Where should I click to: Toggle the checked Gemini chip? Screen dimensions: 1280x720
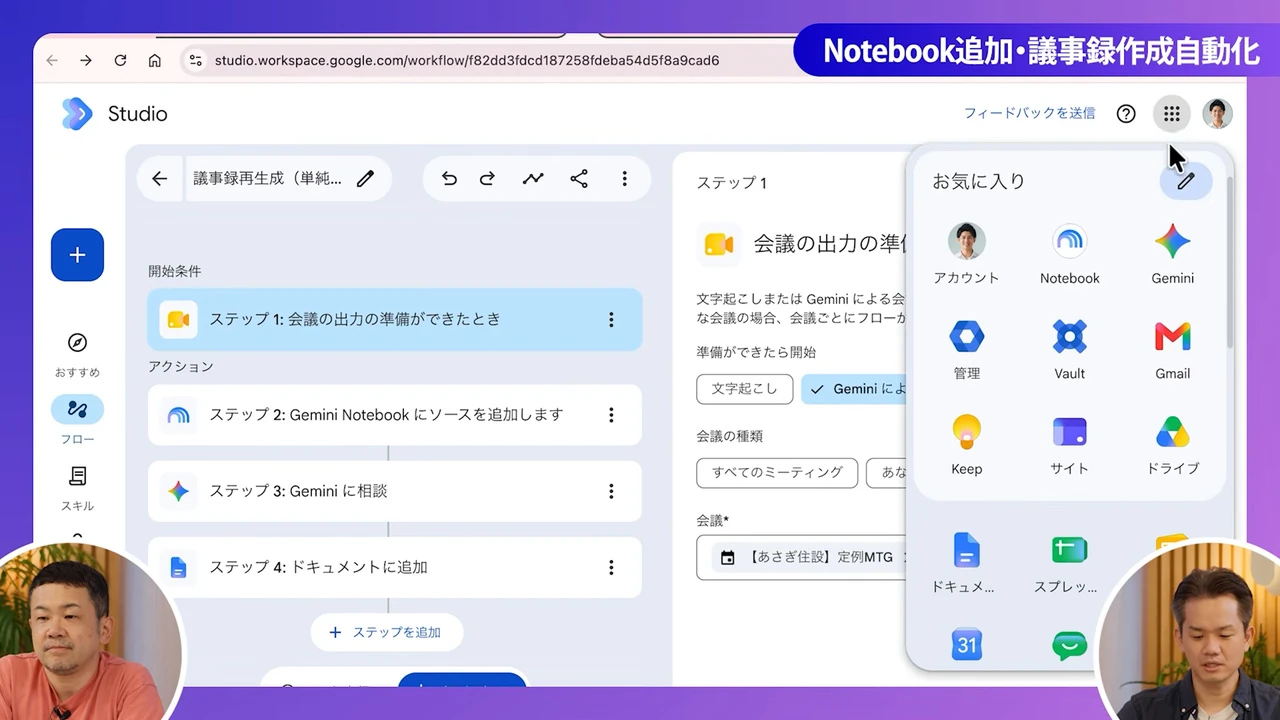(x=854, y=389)
